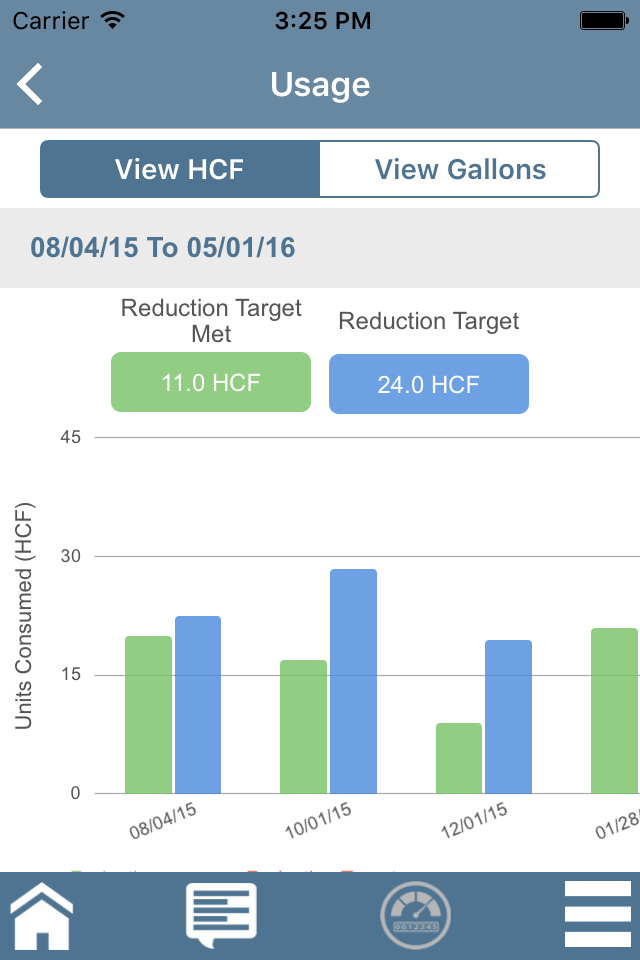Tap the Usage title in header
This screenshot has height=960, width=640.
coord(320,85)
